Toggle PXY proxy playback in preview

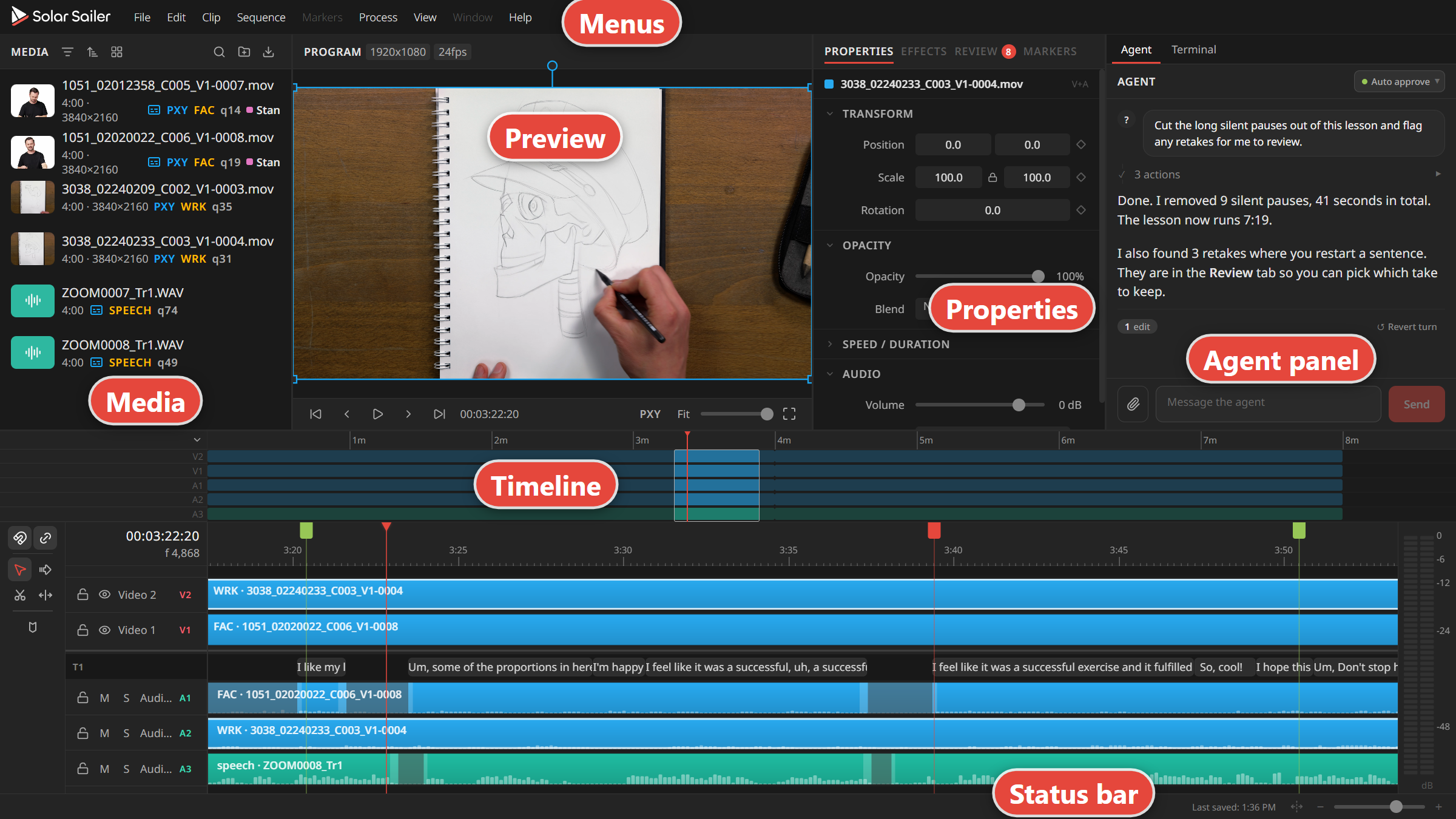click(650, 414)
